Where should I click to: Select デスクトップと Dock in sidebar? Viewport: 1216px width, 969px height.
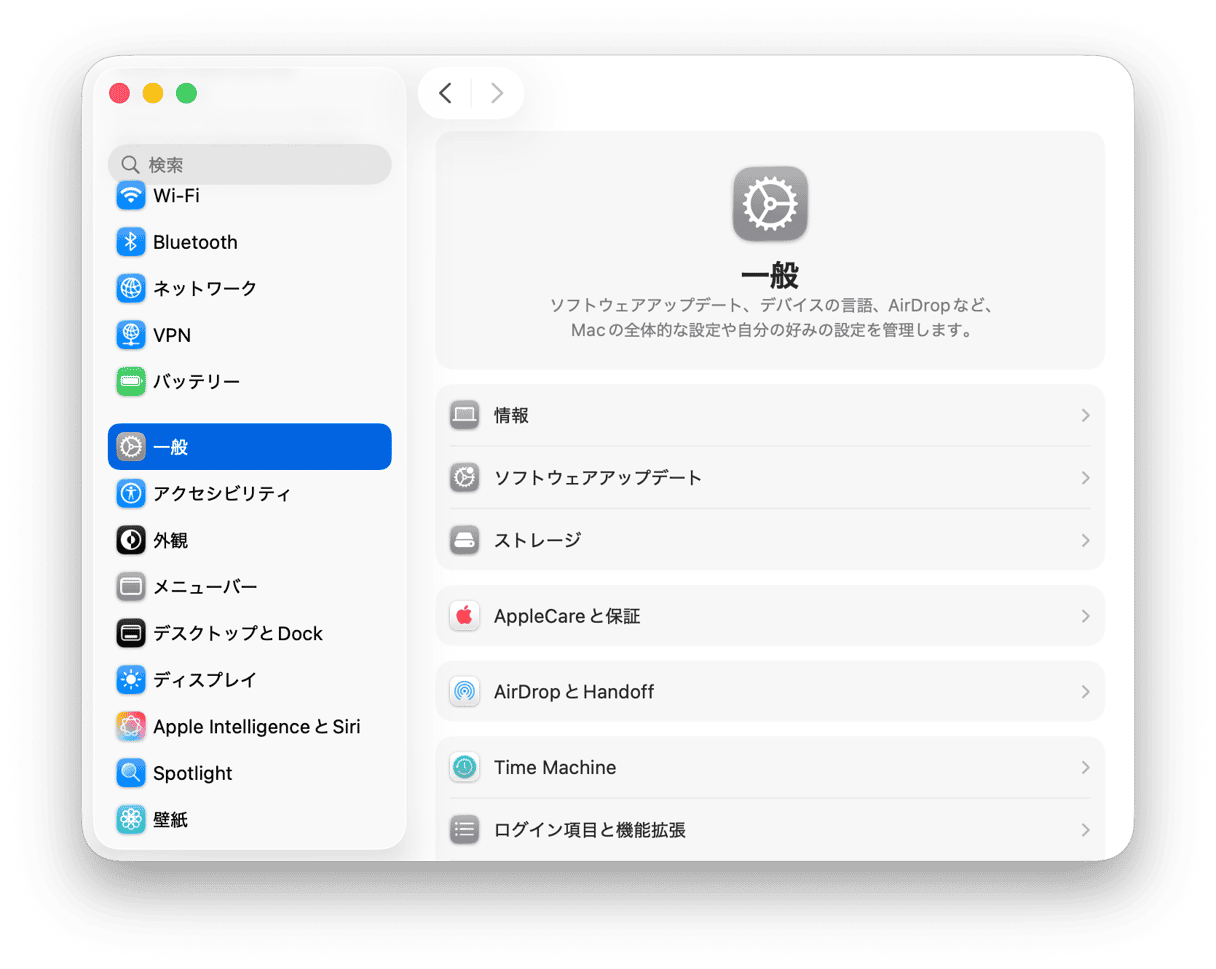coord(237,633)
